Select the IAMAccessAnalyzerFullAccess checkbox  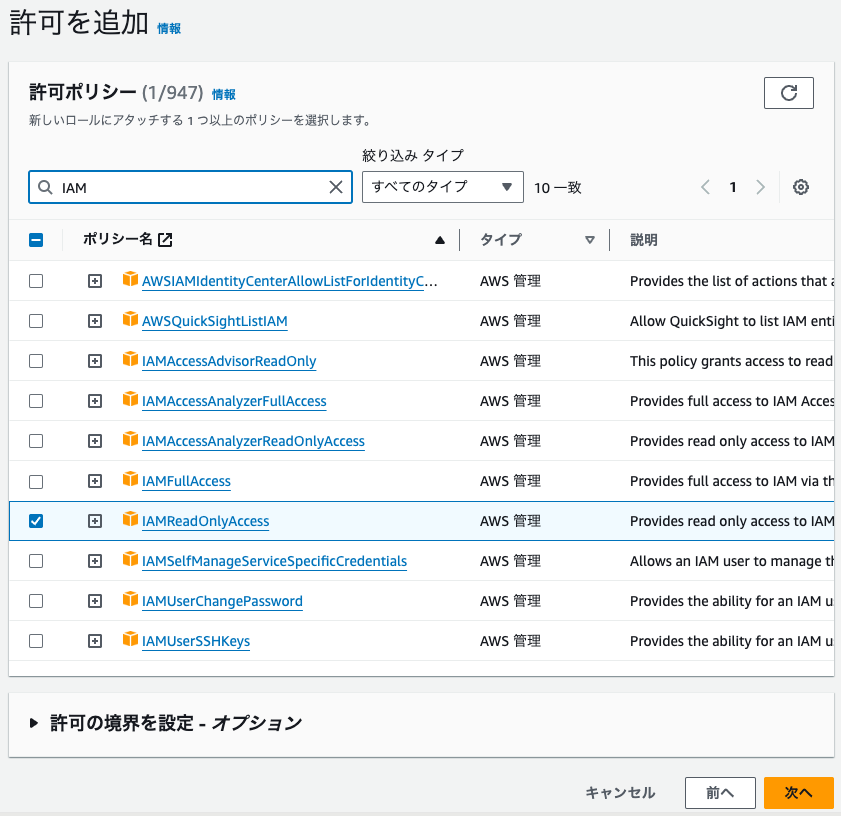[36, 401]
